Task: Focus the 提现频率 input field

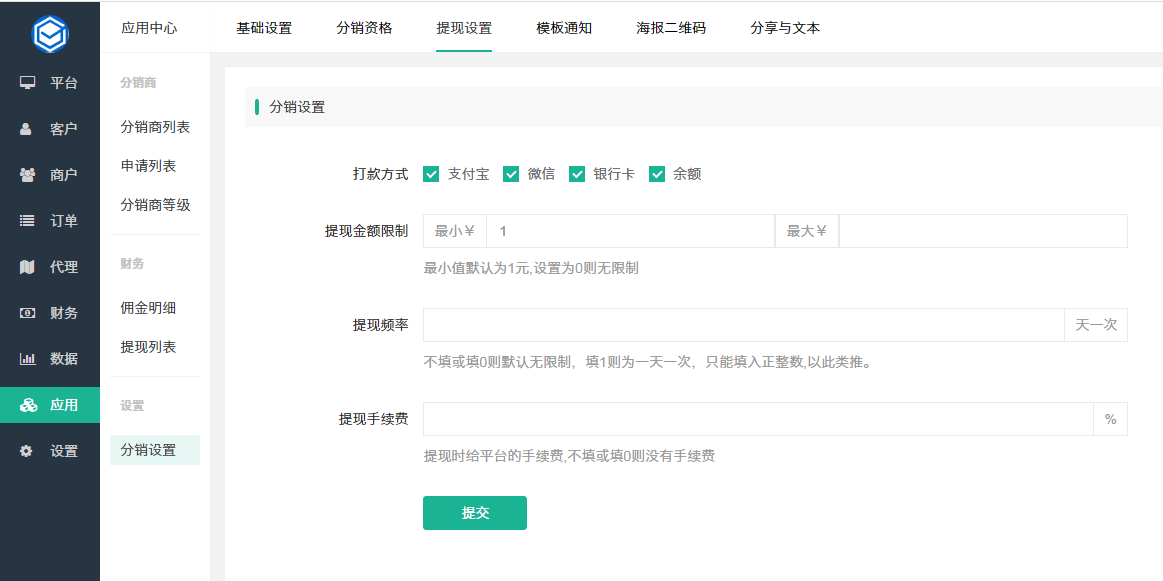Action: pos(744,325)
